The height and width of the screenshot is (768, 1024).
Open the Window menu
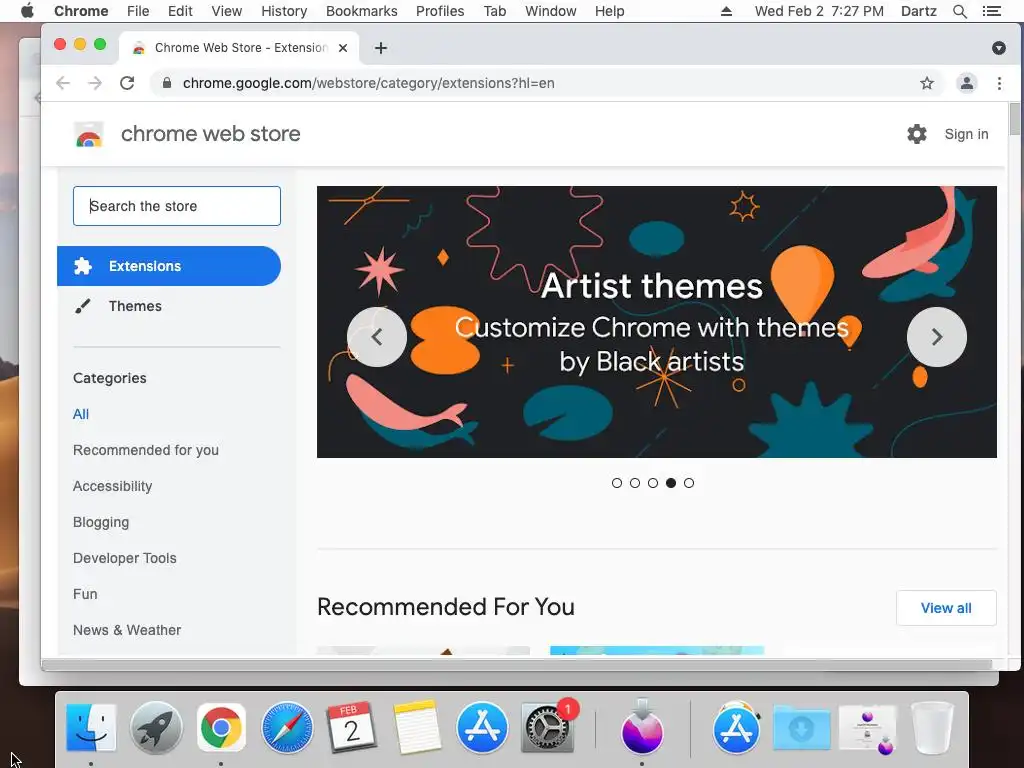[x=551, y=11]
